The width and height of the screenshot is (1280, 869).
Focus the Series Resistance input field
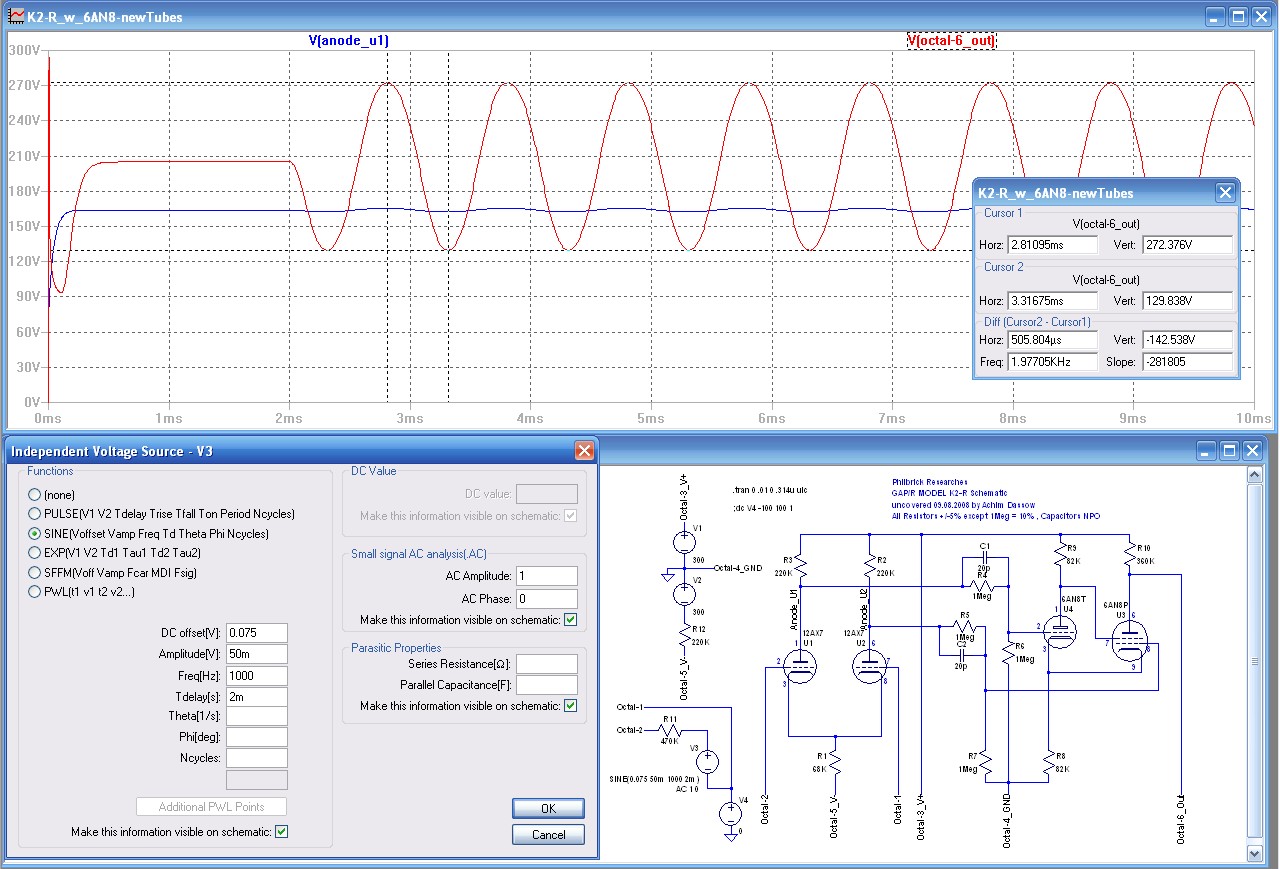click(547, 664)
